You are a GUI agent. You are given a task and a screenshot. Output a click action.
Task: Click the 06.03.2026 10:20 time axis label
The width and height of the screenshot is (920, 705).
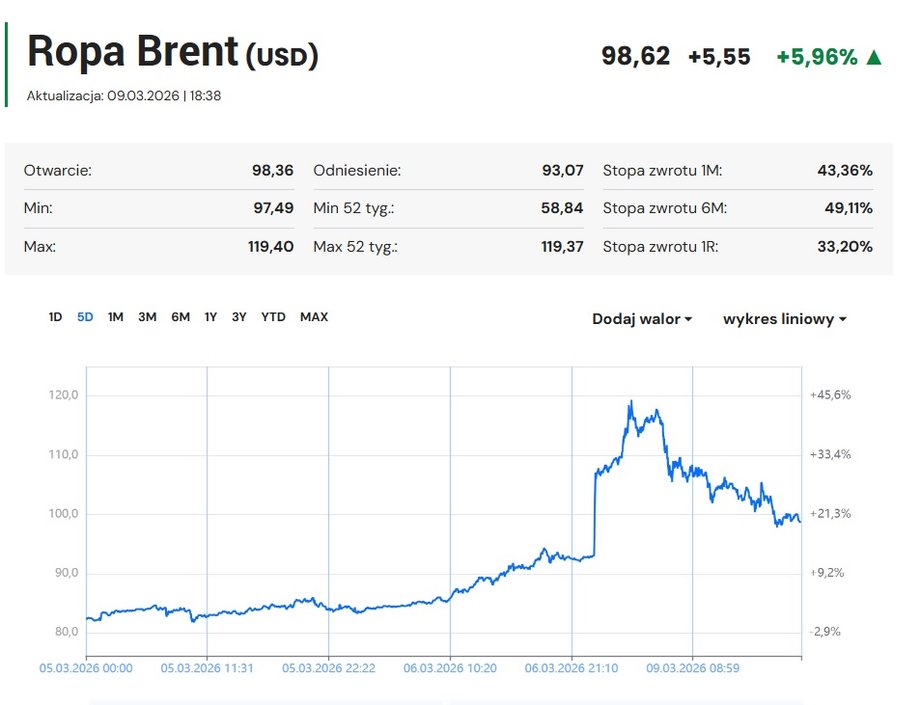[450, 668]
